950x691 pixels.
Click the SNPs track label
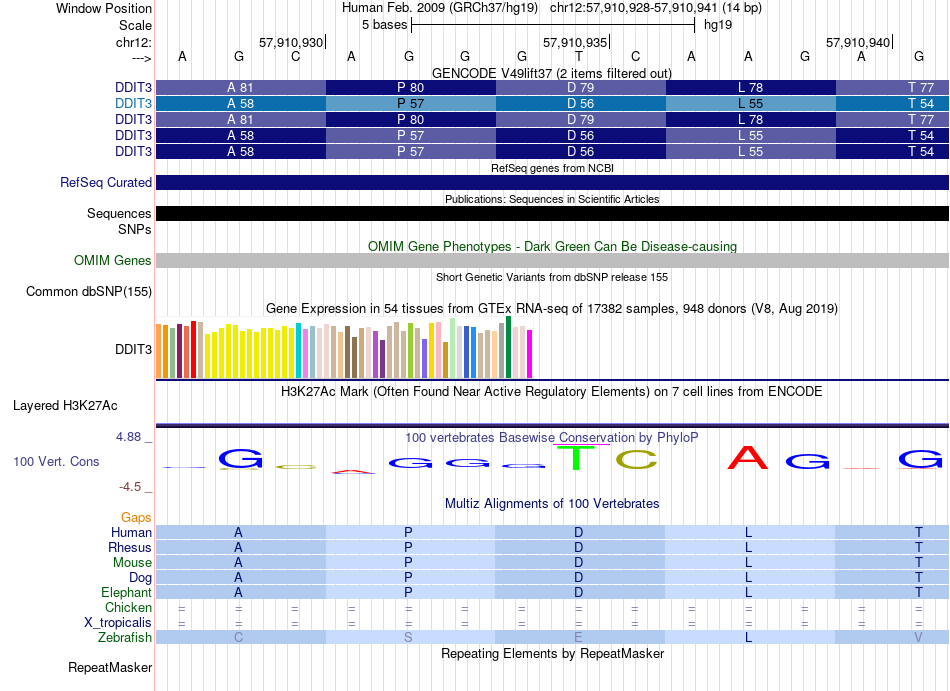pyautogui.click(x=135, y=230)
